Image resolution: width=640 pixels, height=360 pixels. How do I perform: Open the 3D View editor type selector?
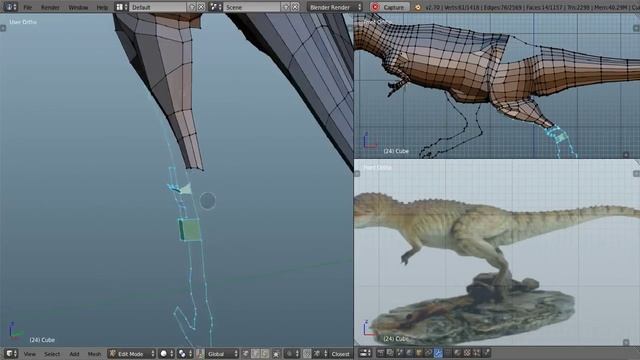pyautogui.click(x=11, y=353)
